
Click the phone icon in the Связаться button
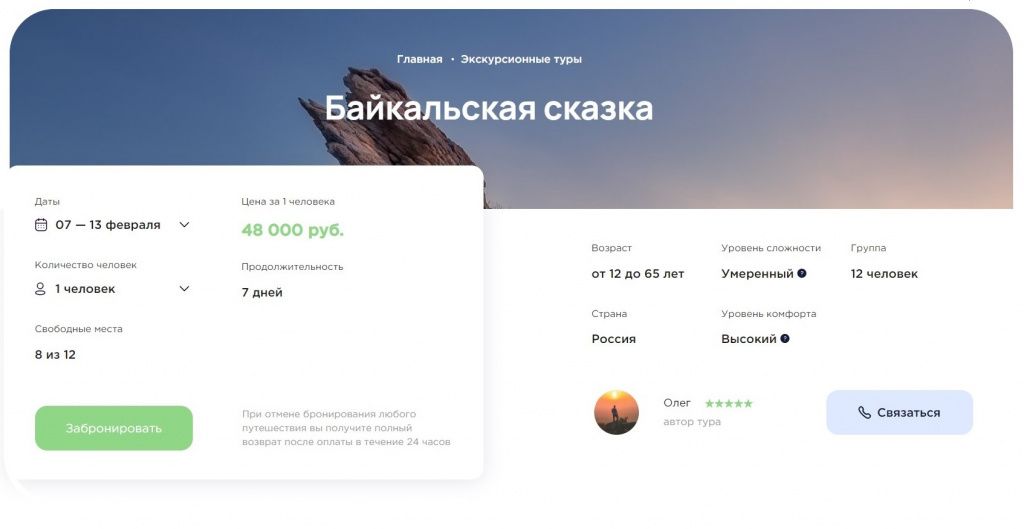coord(864,413)
